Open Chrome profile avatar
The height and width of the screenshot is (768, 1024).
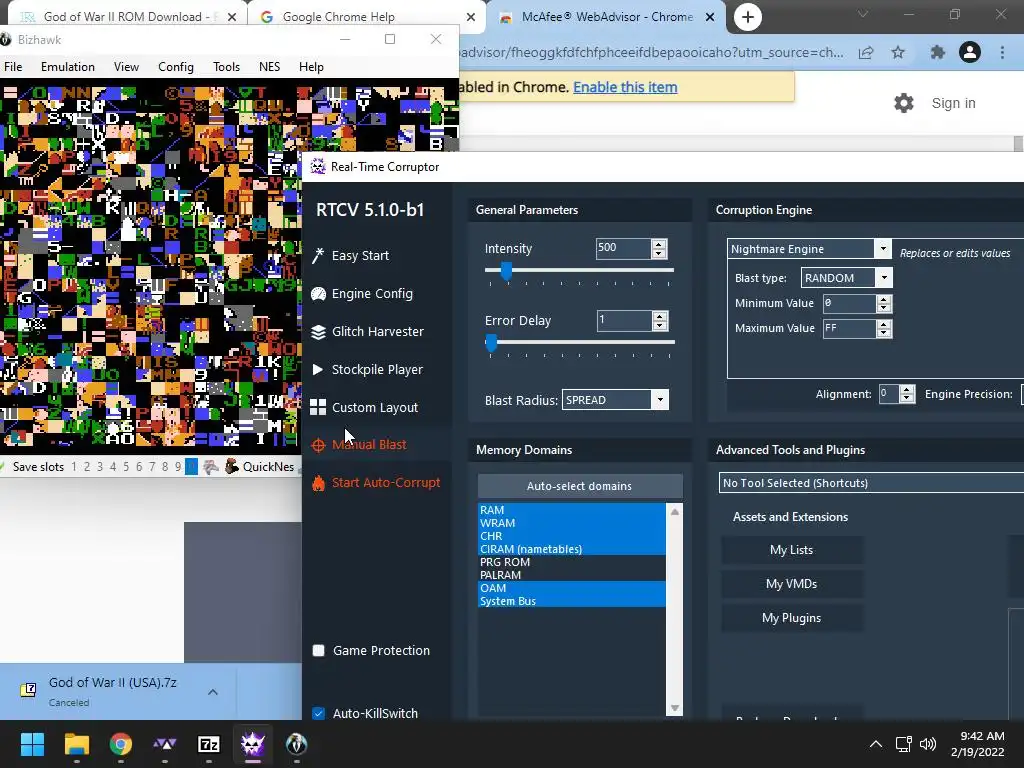click(x=970, y=52)
